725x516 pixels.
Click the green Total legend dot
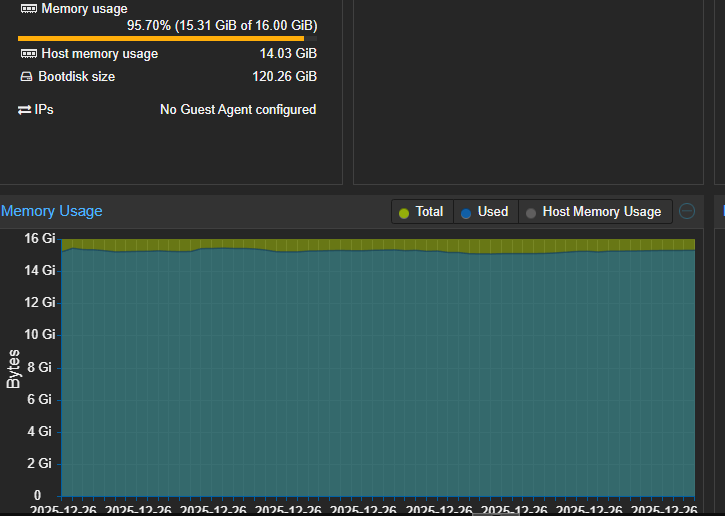tap(404, 212)
